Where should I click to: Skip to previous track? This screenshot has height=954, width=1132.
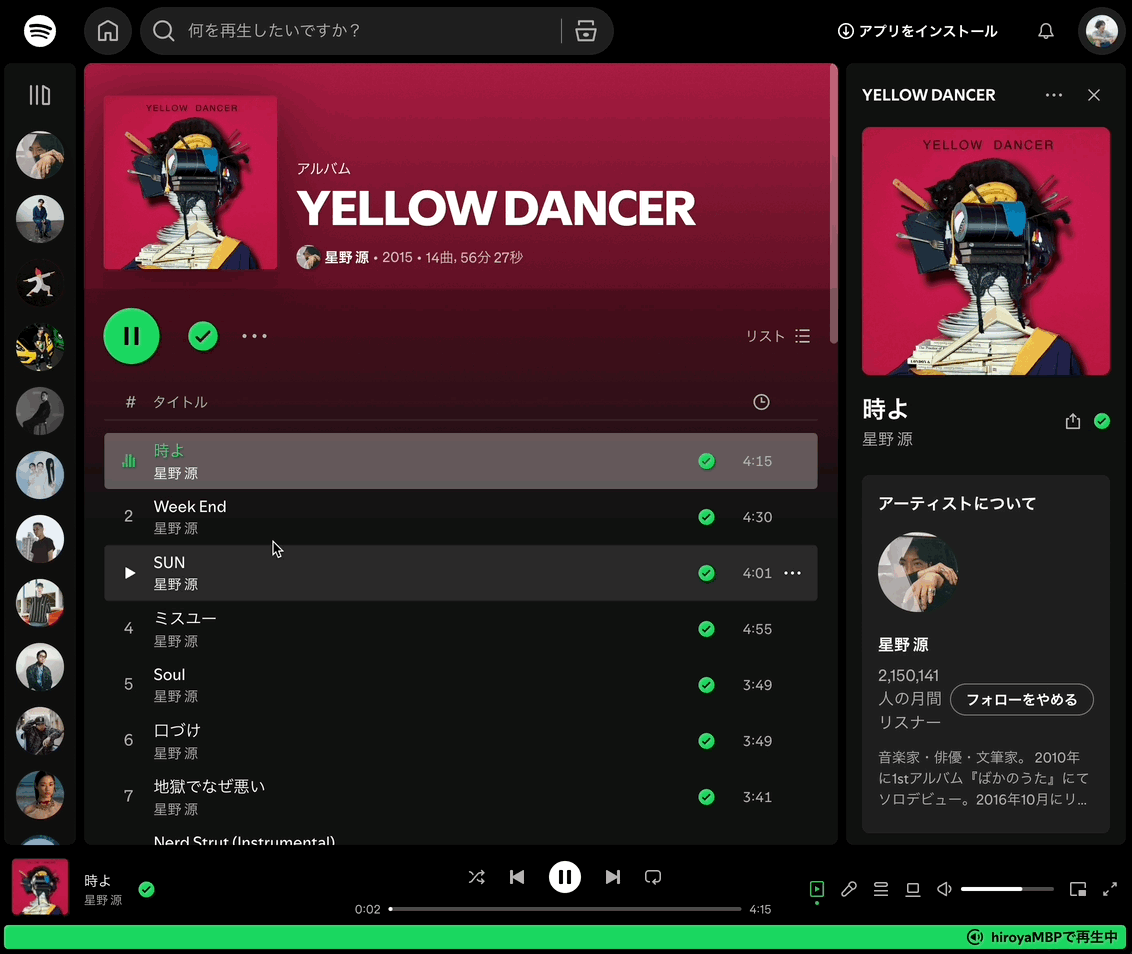point(517,877)
